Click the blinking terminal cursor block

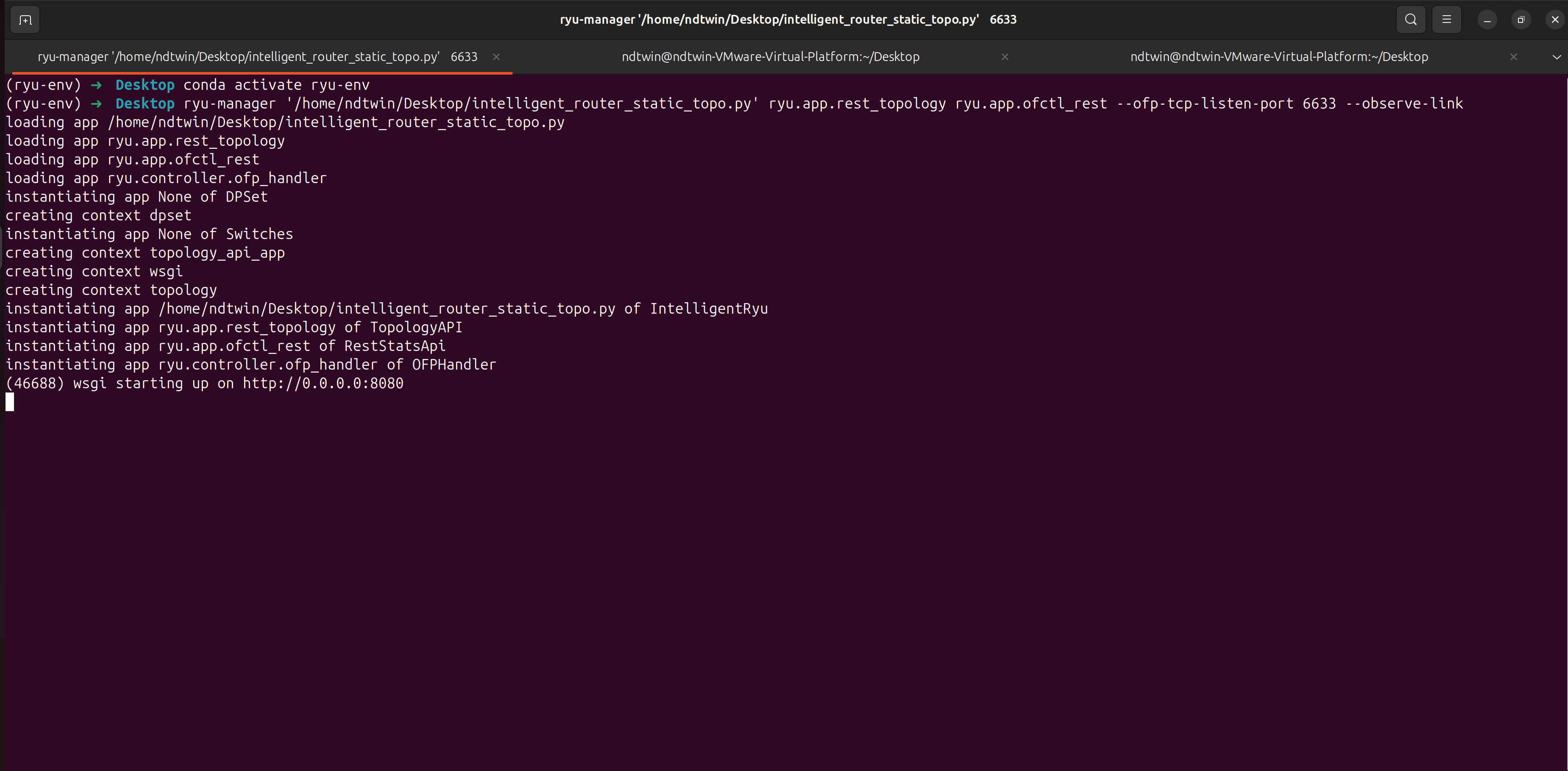pos(10,402)
